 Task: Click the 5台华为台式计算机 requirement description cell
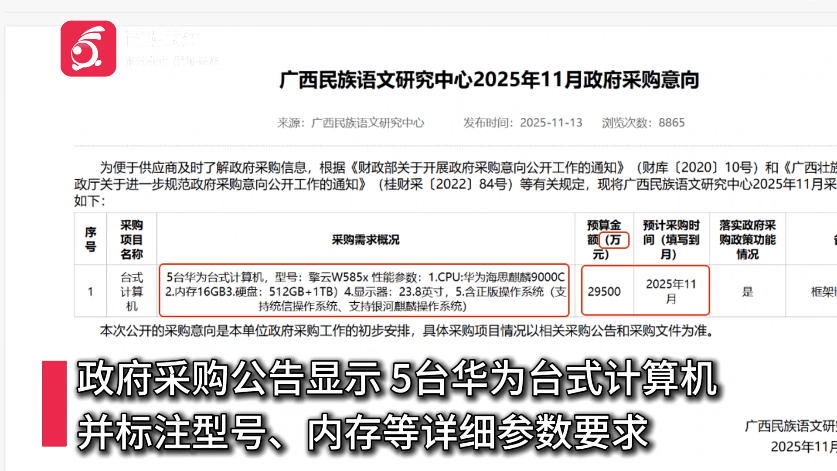[x=365, y=291]
